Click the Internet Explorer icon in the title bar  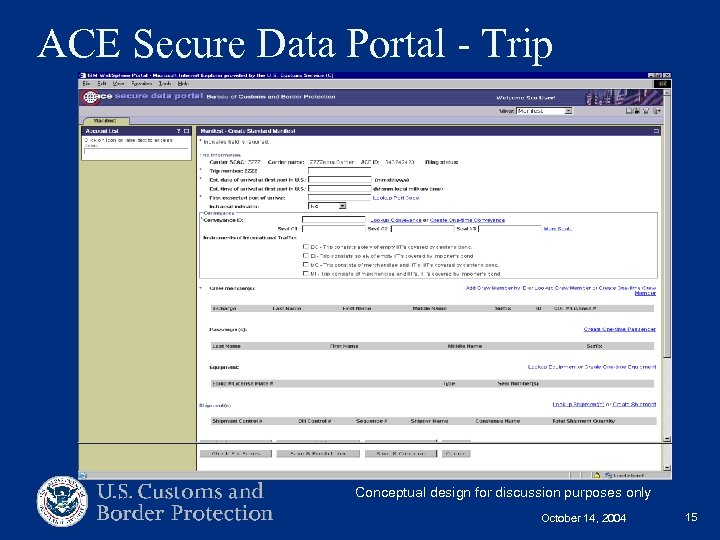coord(83,75)
